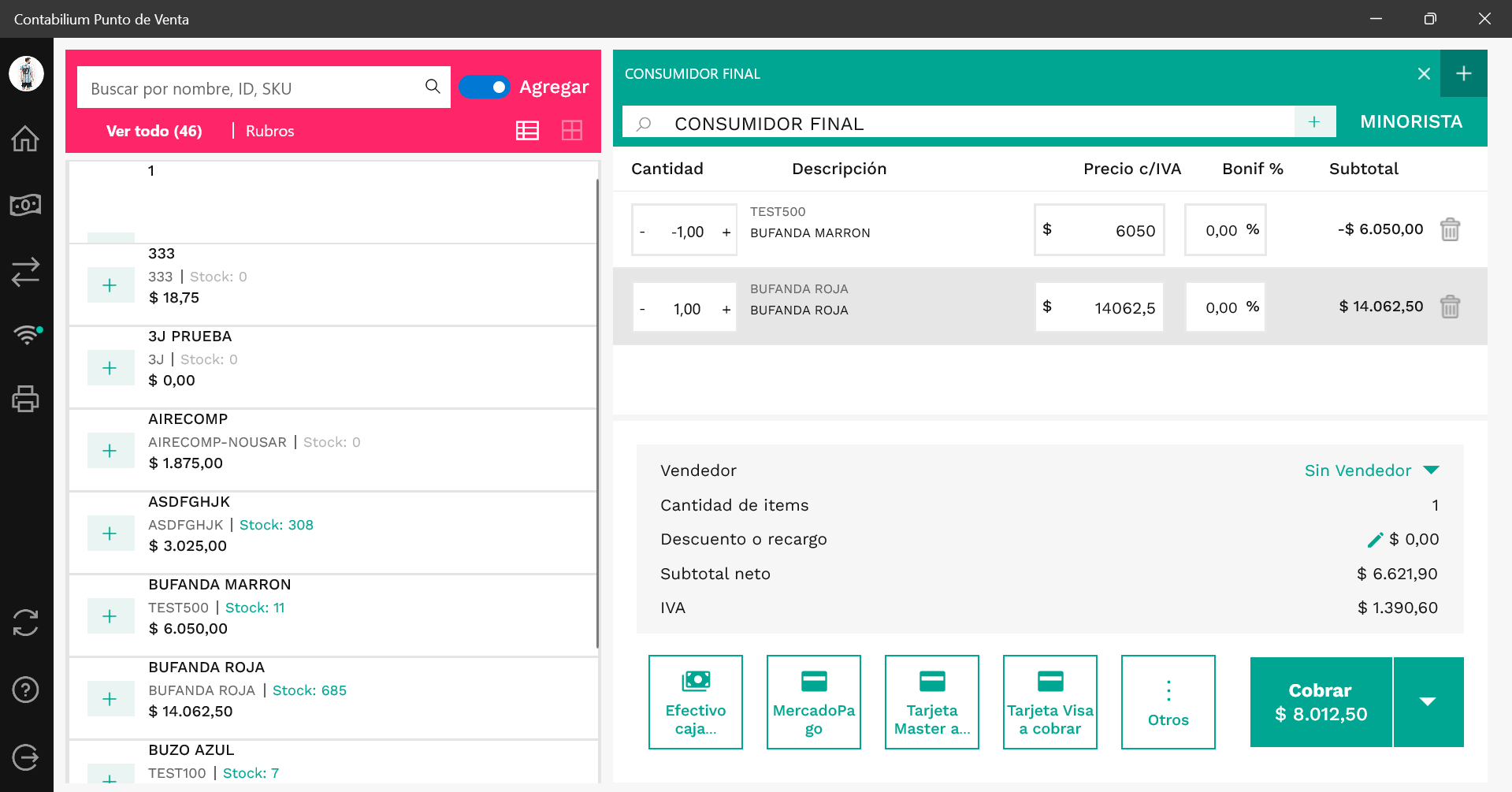Add BUFANDA MARRON from product list
The height and width of the screenshot is (792, 1512).
tap(110, 616)
